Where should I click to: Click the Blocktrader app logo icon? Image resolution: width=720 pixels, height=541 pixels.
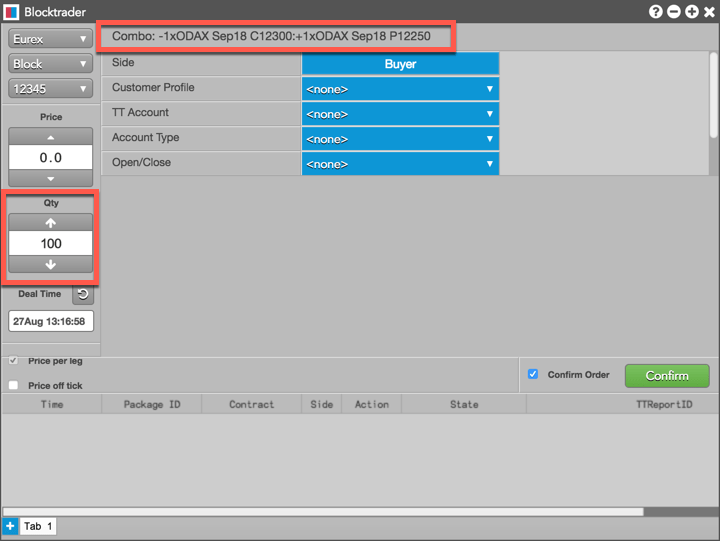(11, 12)
